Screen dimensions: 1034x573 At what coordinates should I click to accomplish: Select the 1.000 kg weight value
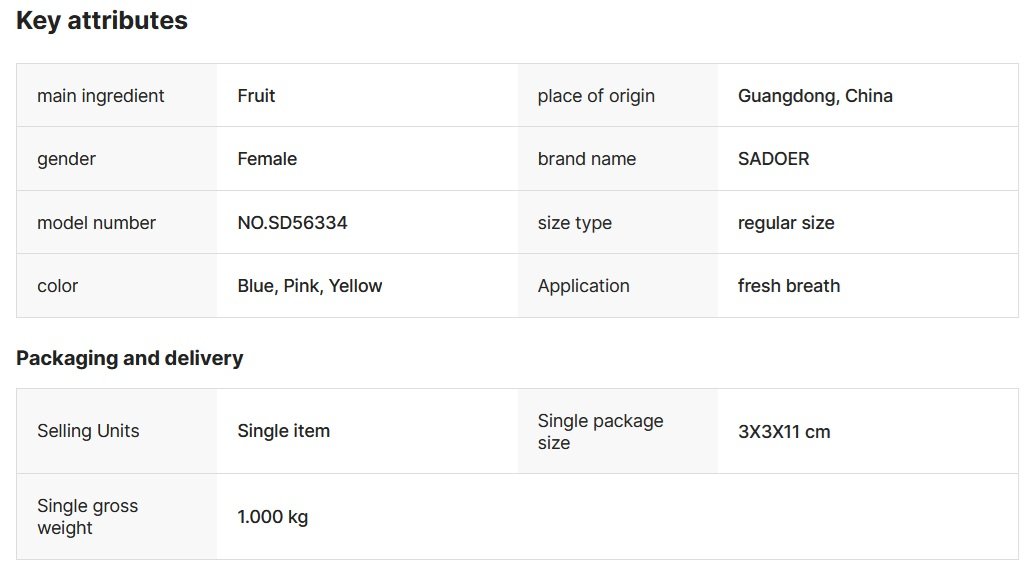tap(272, 517)
